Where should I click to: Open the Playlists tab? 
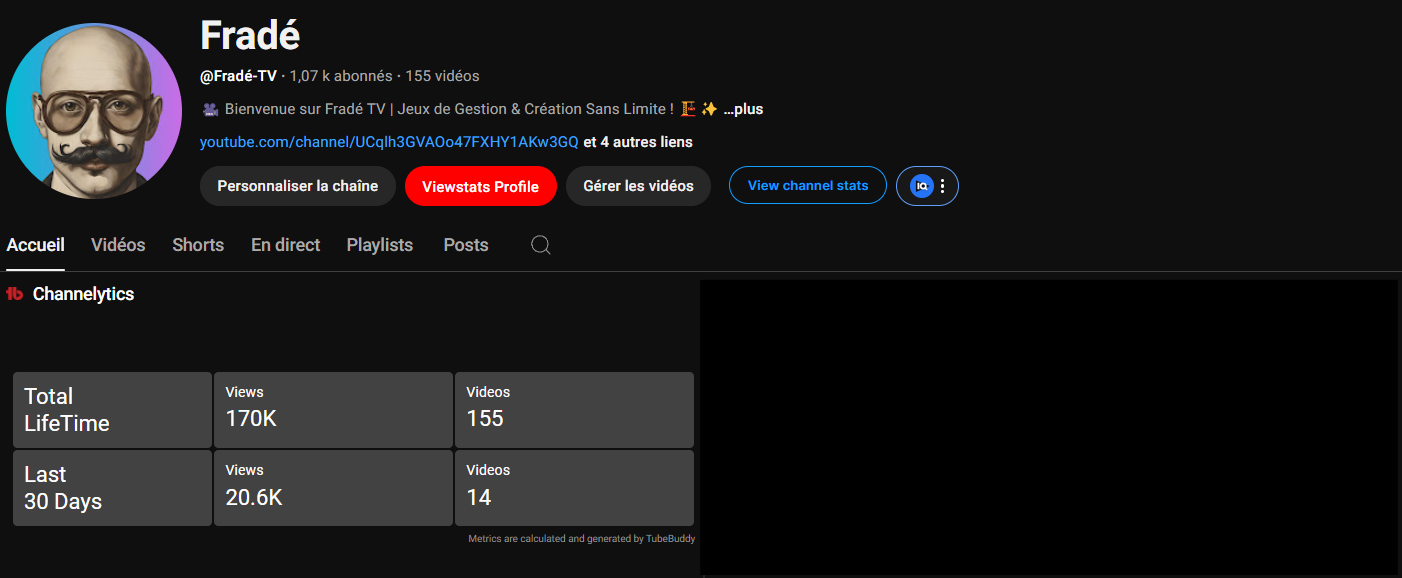click(x=380, y=245)
